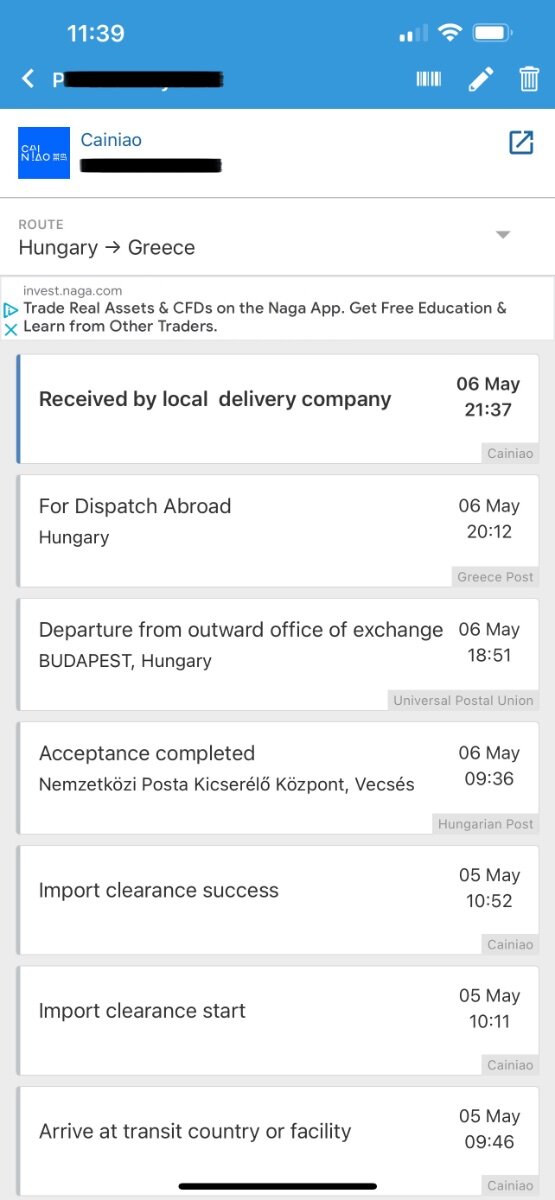Tap the Universal Postal Union source label
555x1200 pixels.
pyautogui.click(x=463, y=700)
